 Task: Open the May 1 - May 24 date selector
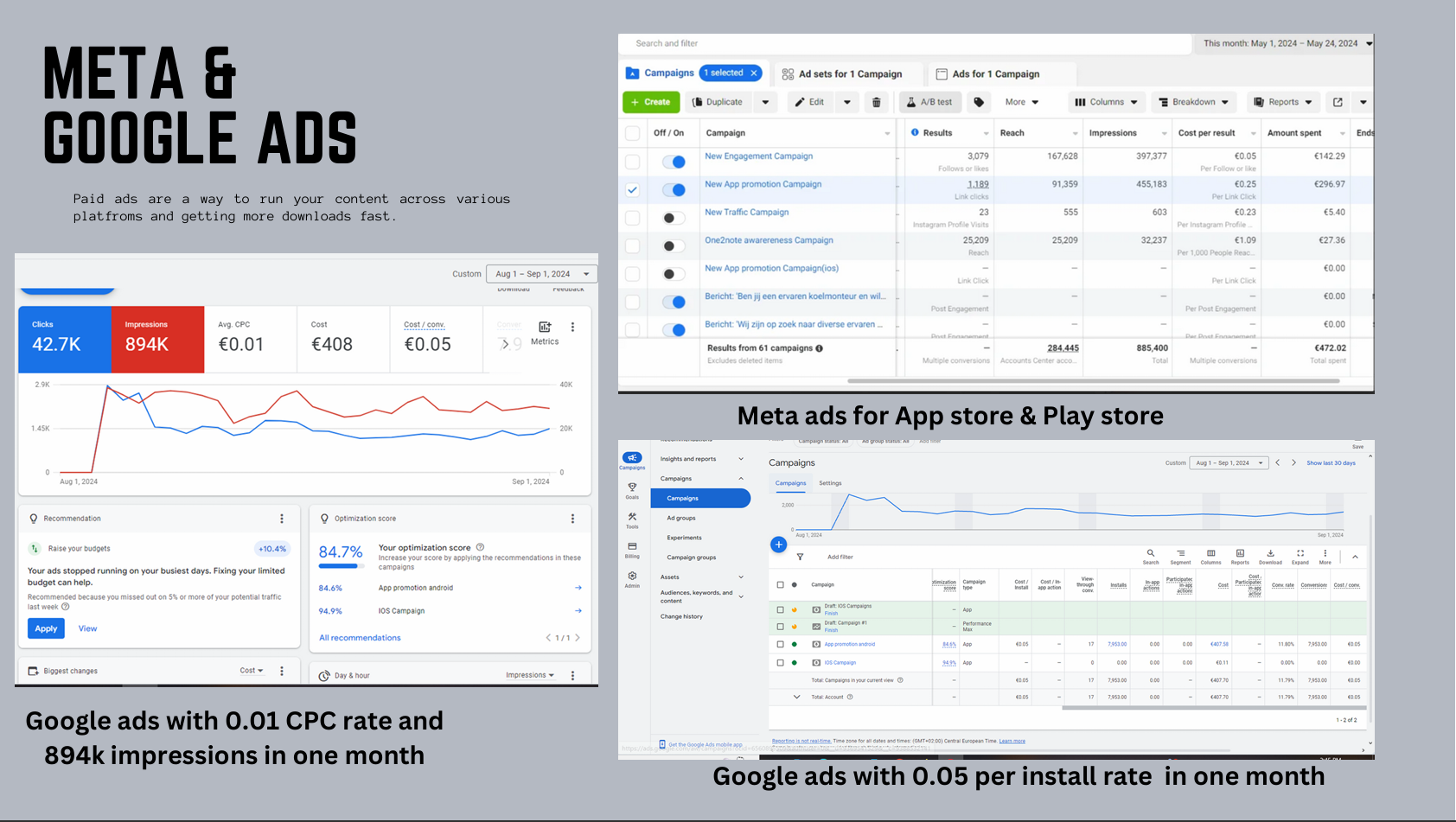(x=1283, y=43)
